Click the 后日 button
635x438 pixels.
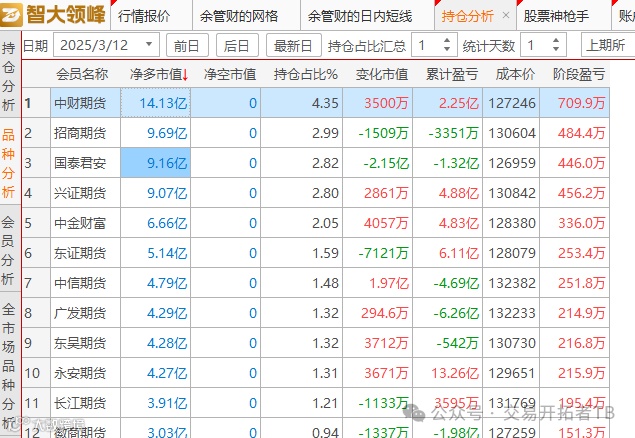pyautogui.click(x=237, y=45)
